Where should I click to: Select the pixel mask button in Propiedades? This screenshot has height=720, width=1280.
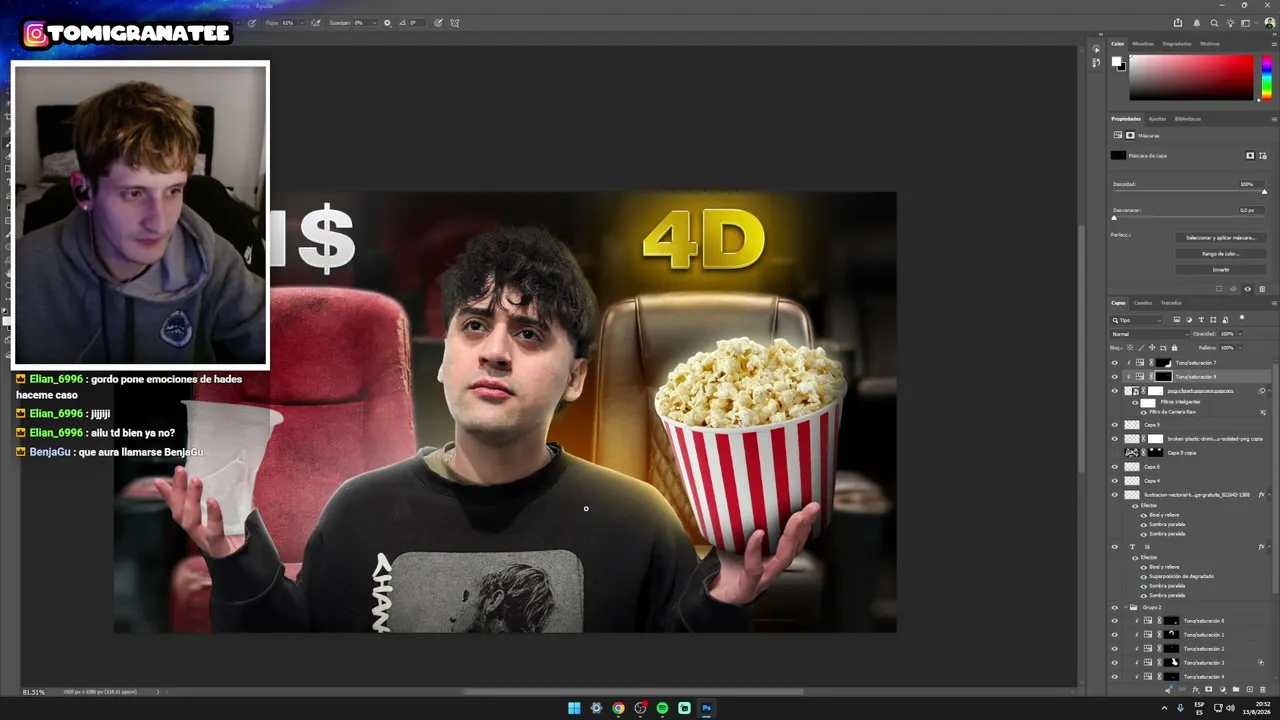coord(1250,156)
